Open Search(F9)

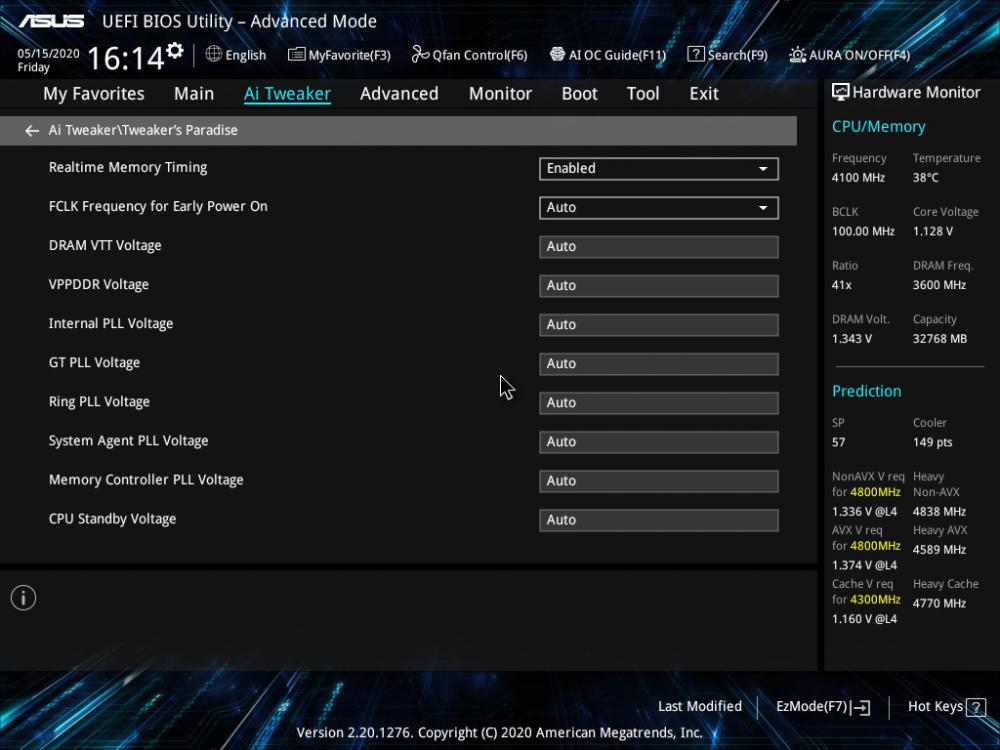click(x=728, y=55)
